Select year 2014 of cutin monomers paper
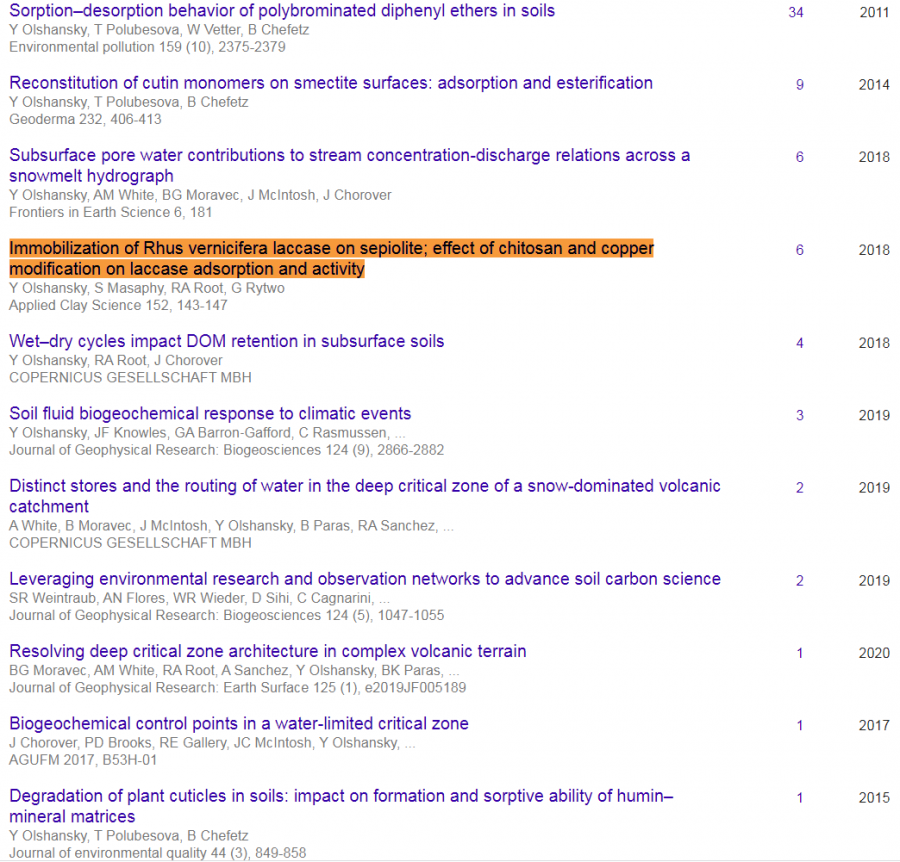 click(874, 85)
